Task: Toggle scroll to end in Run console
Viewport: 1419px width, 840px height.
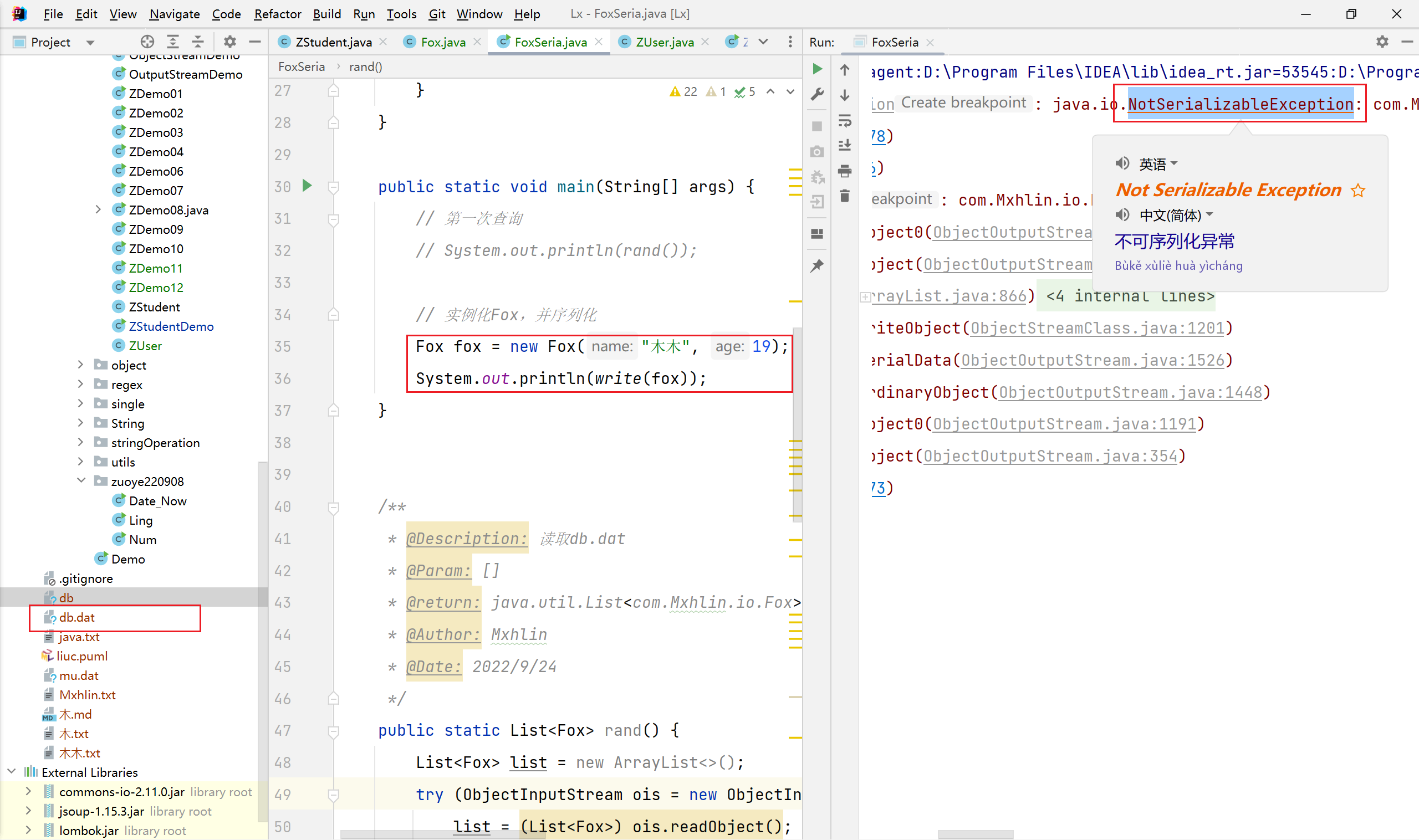Action: point(845,146)
